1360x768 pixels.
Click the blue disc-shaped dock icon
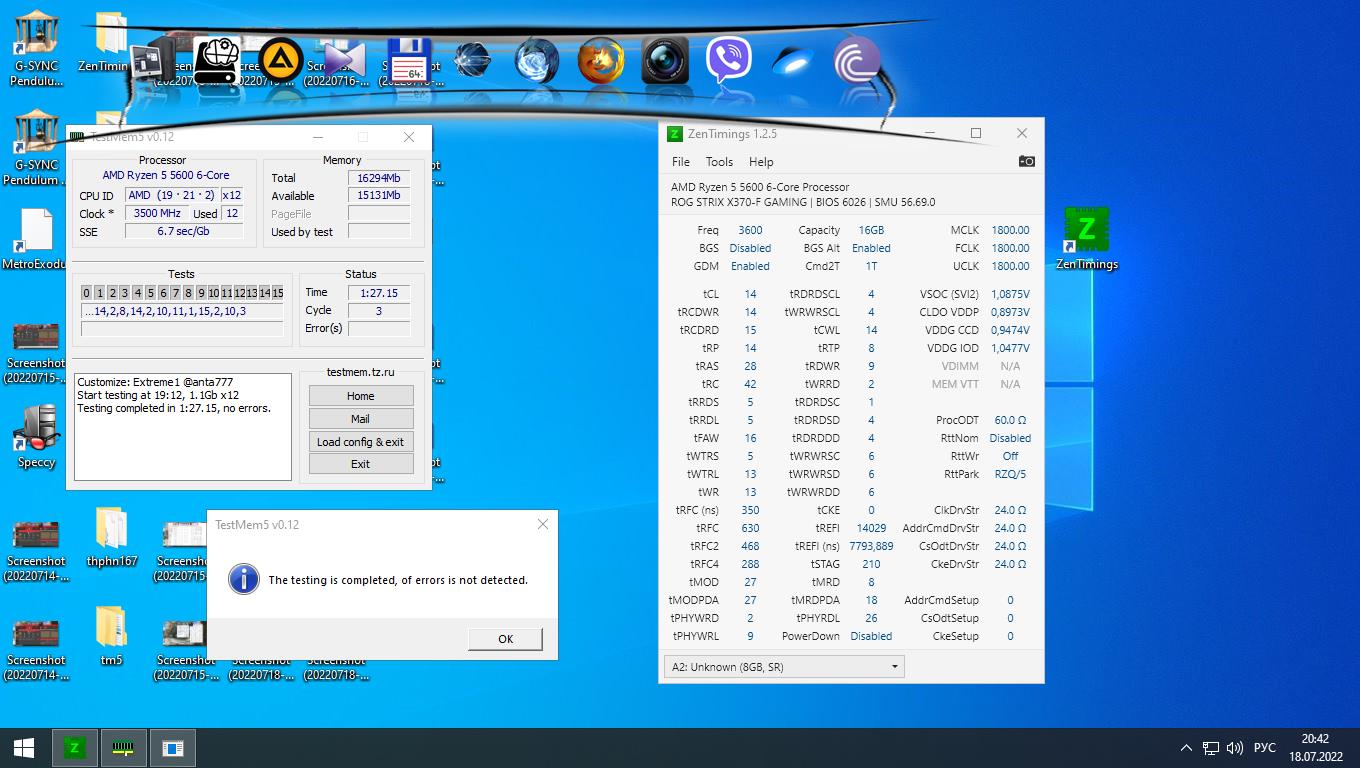pyautogui.click(x=793, y=60)
